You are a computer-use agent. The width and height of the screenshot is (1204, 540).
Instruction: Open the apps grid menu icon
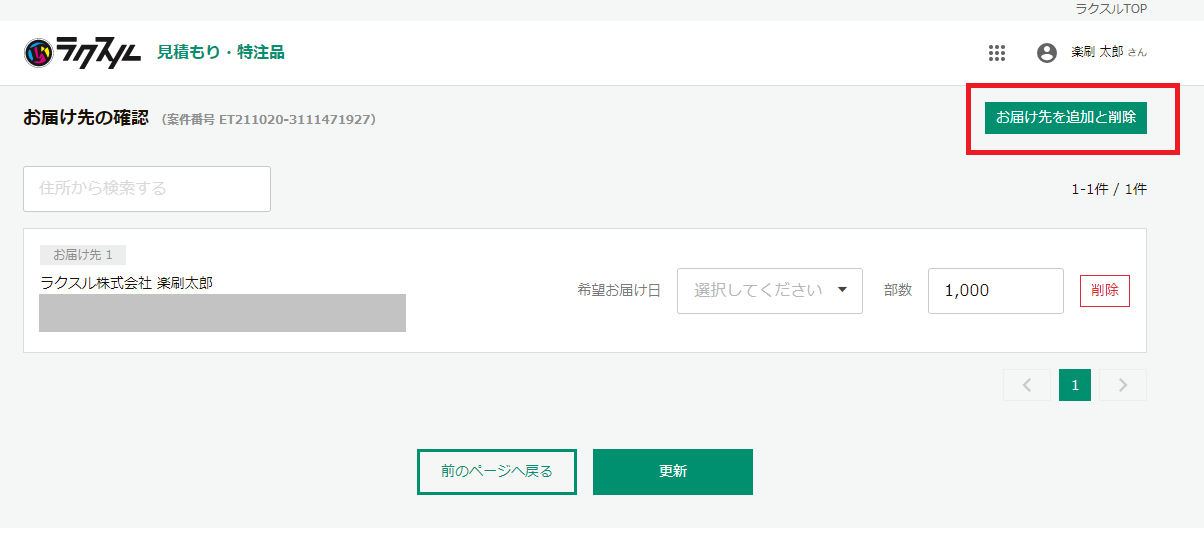coord(996,53)
